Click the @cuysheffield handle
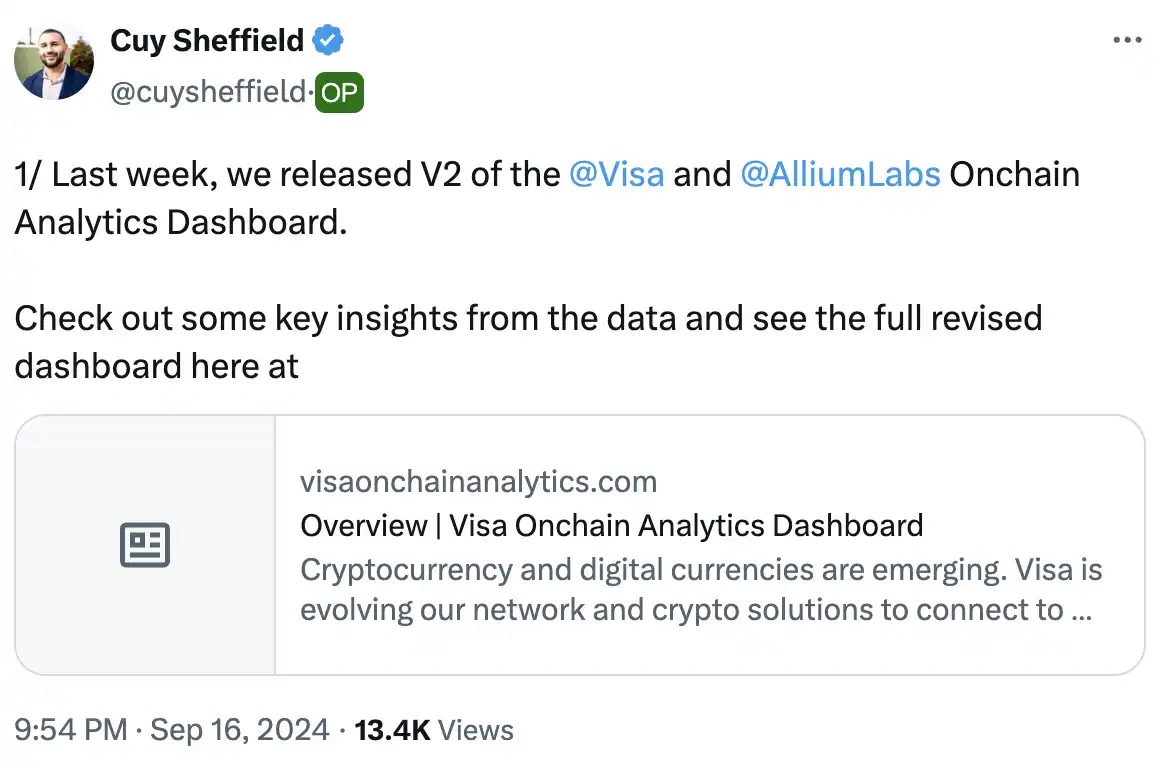 [207, 93]
